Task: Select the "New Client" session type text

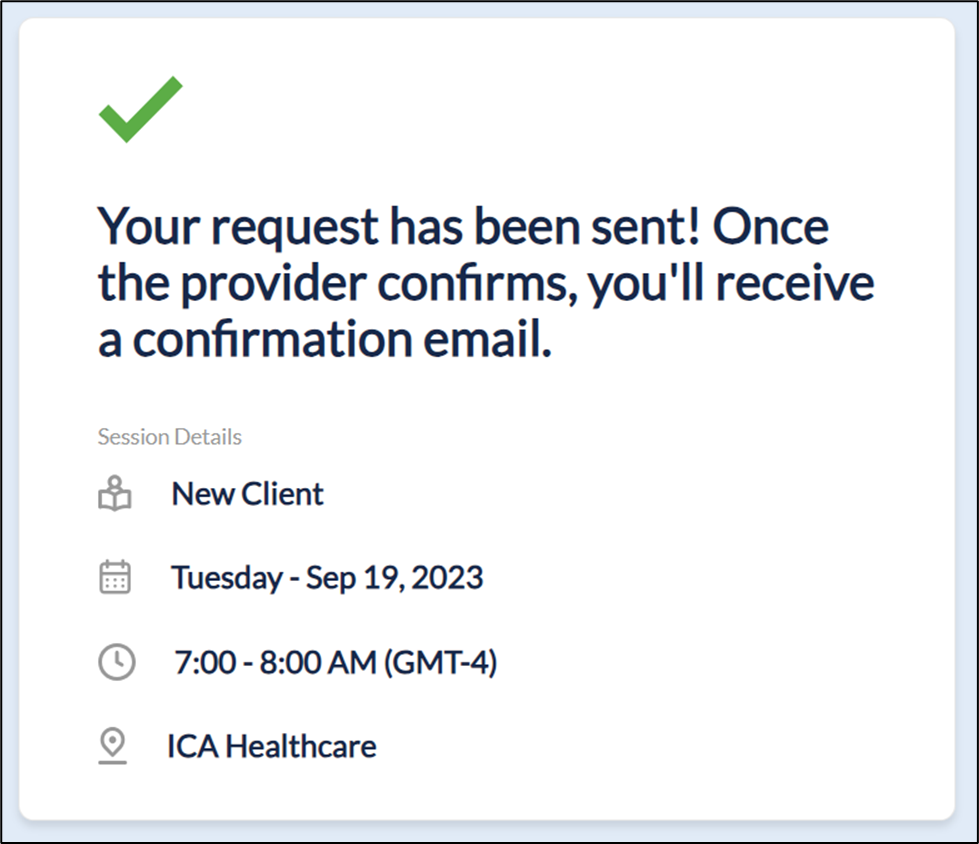Action: [x=247, y=494]
